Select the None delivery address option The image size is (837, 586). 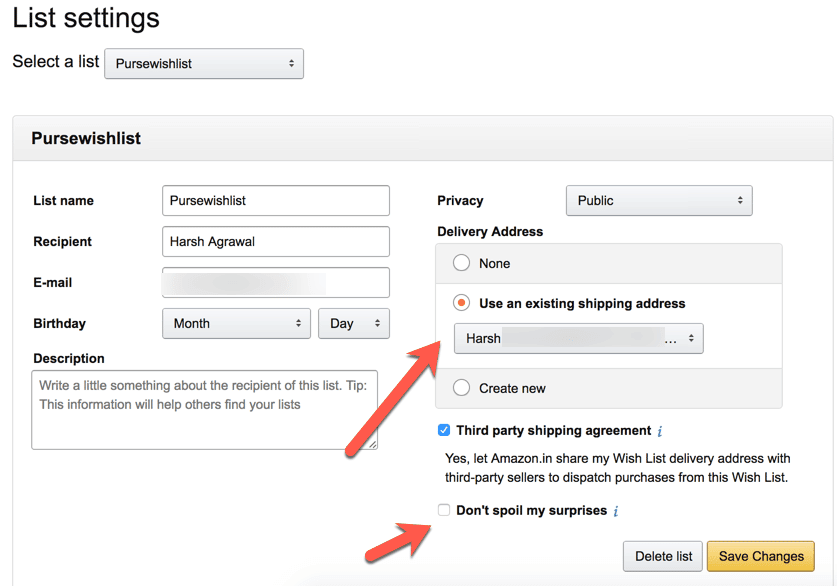[461, 263]
